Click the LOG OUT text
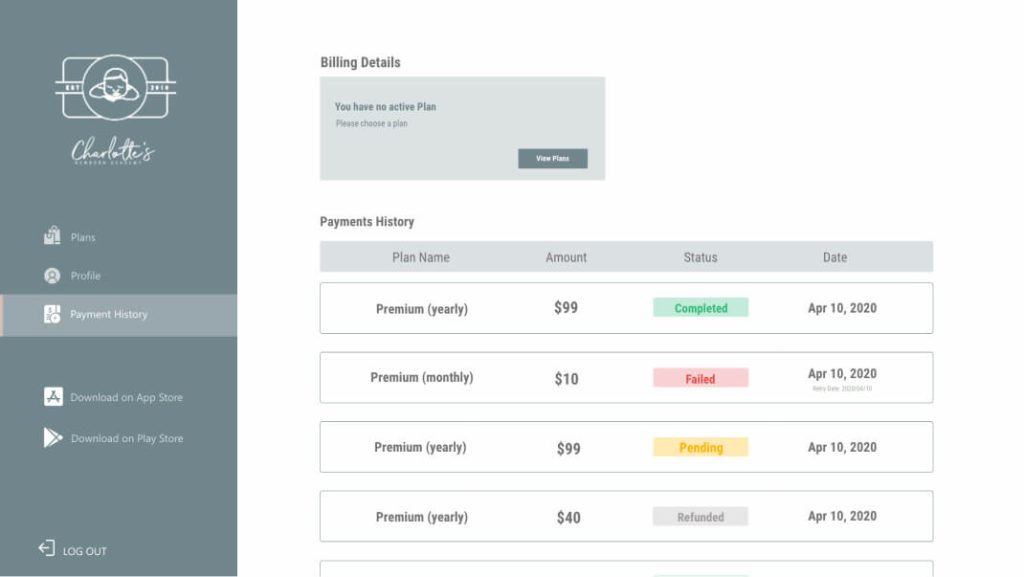 tap(85, 551)
